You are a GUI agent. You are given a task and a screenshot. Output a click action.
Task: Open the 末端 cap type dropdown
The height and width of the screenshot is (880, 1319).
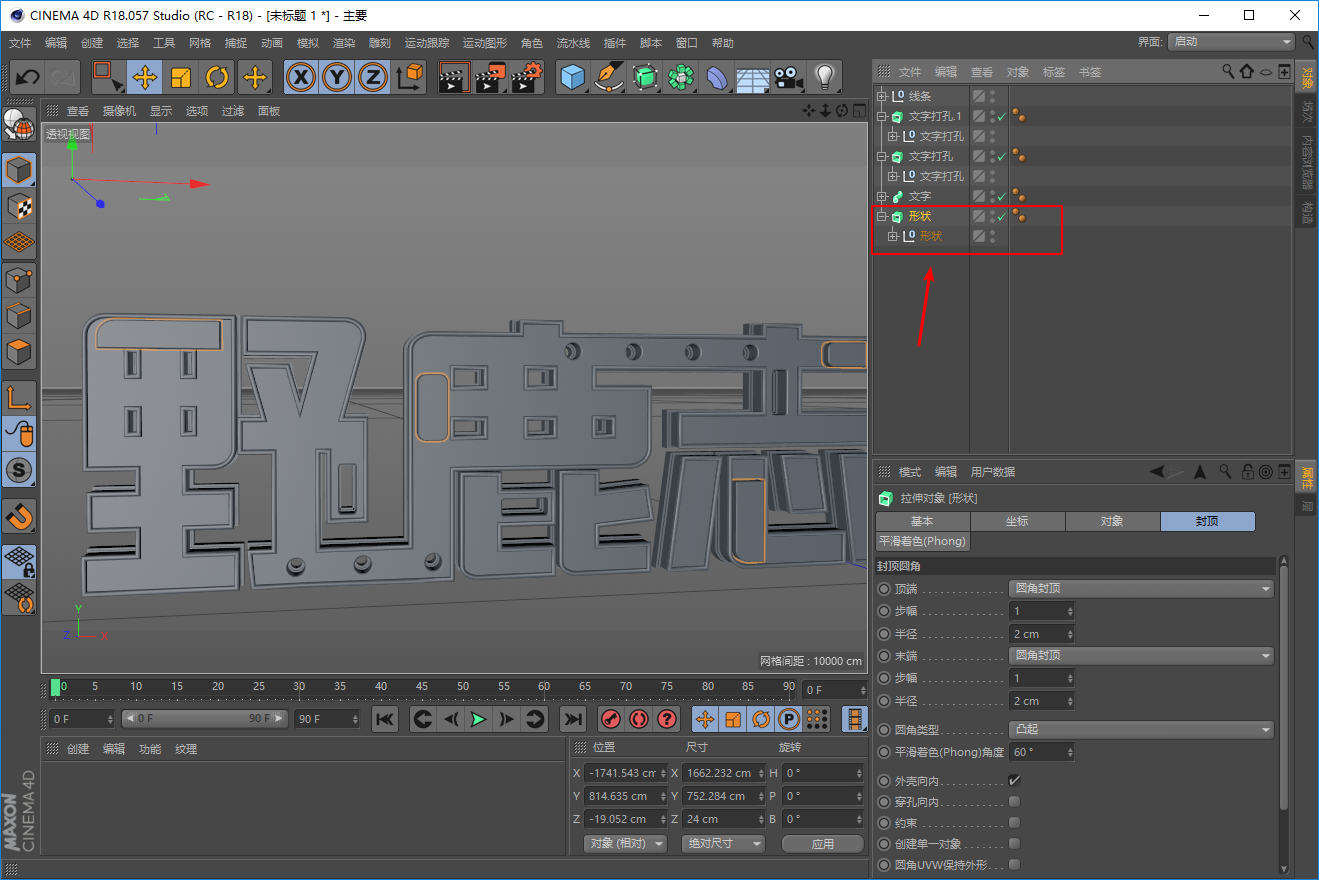coord(1141,656)
